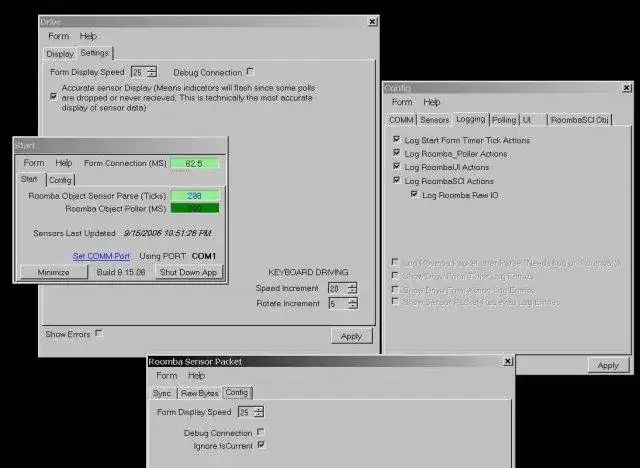The image size is (640, 468).
Task: Toggle Log Start Form Timer Tick Actions
Action: click(x=396, y=140)
